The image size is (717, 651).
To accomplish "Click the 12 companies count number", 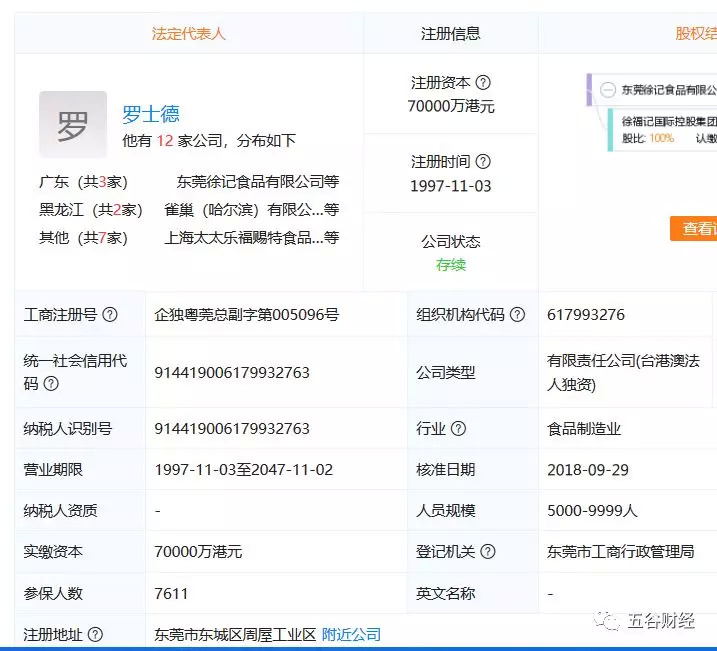I will (165, 141).
